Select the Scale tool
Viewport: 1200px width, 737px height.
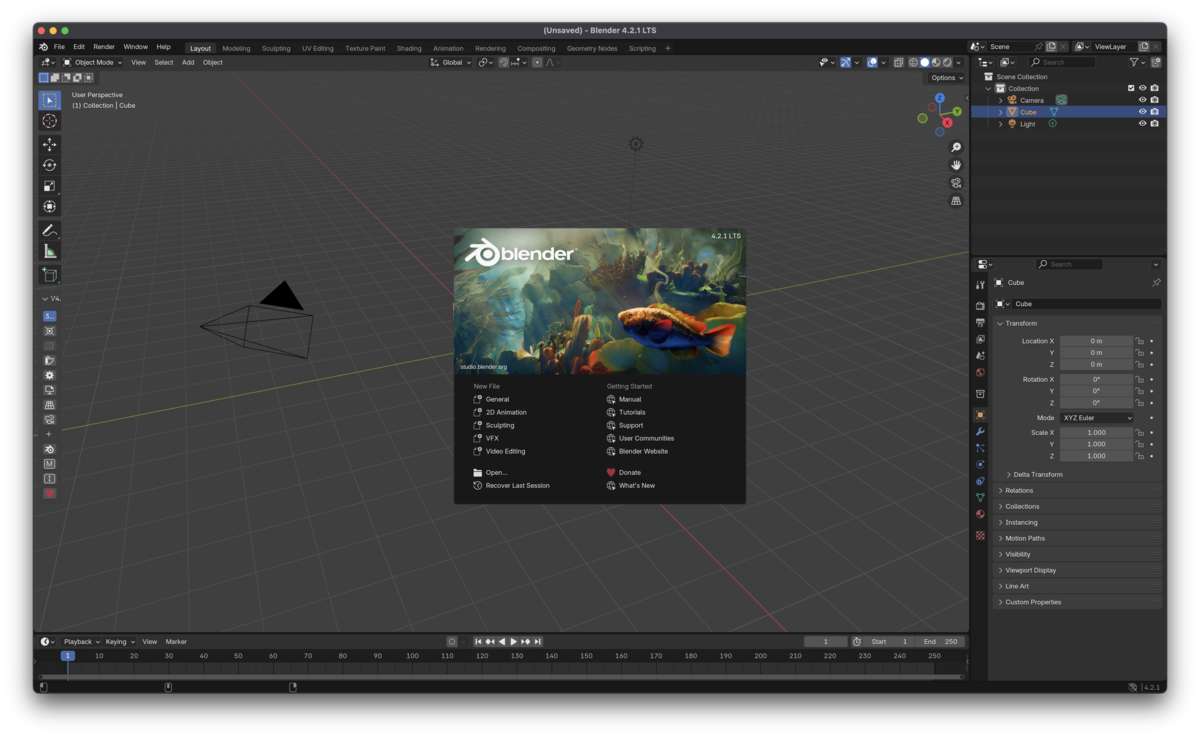(x=49, y=186)
